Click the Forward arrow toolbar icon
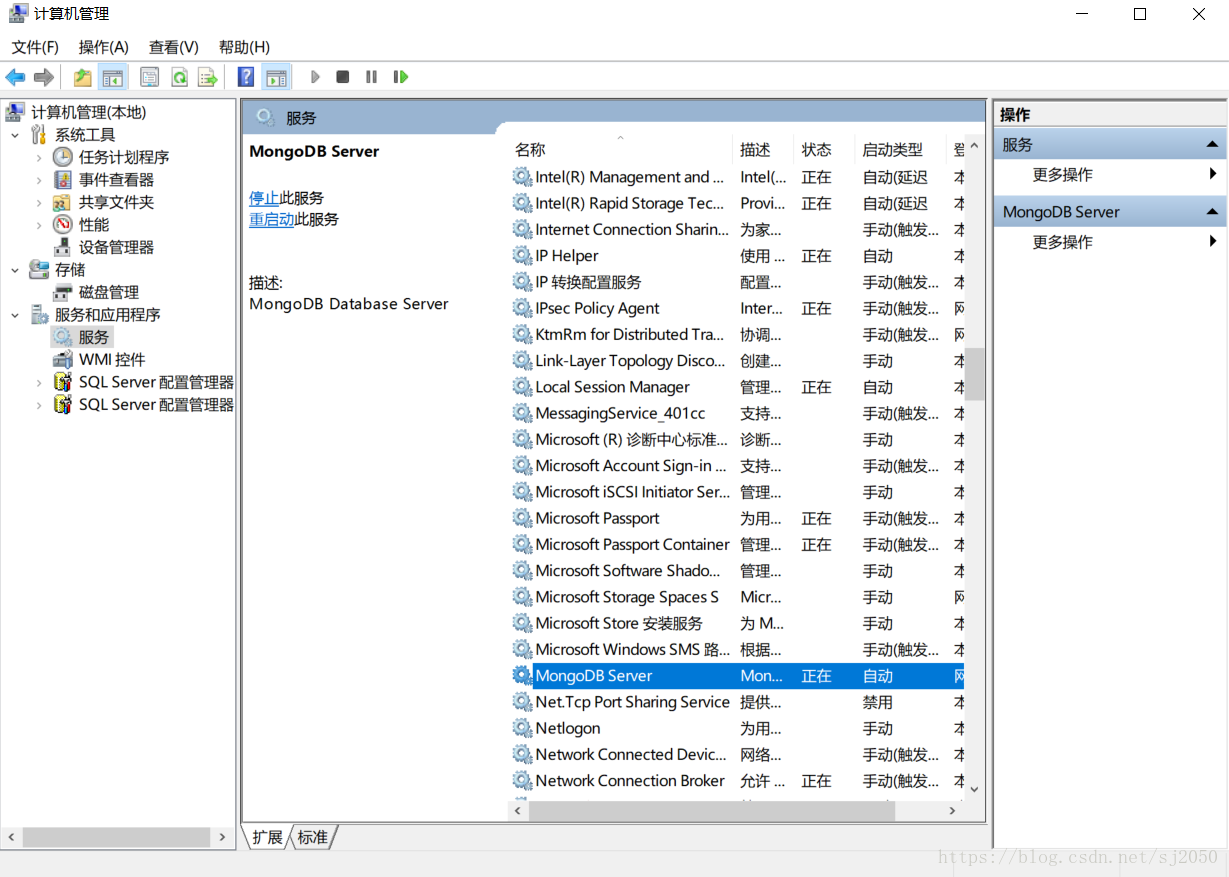 (x=44, y=77)
